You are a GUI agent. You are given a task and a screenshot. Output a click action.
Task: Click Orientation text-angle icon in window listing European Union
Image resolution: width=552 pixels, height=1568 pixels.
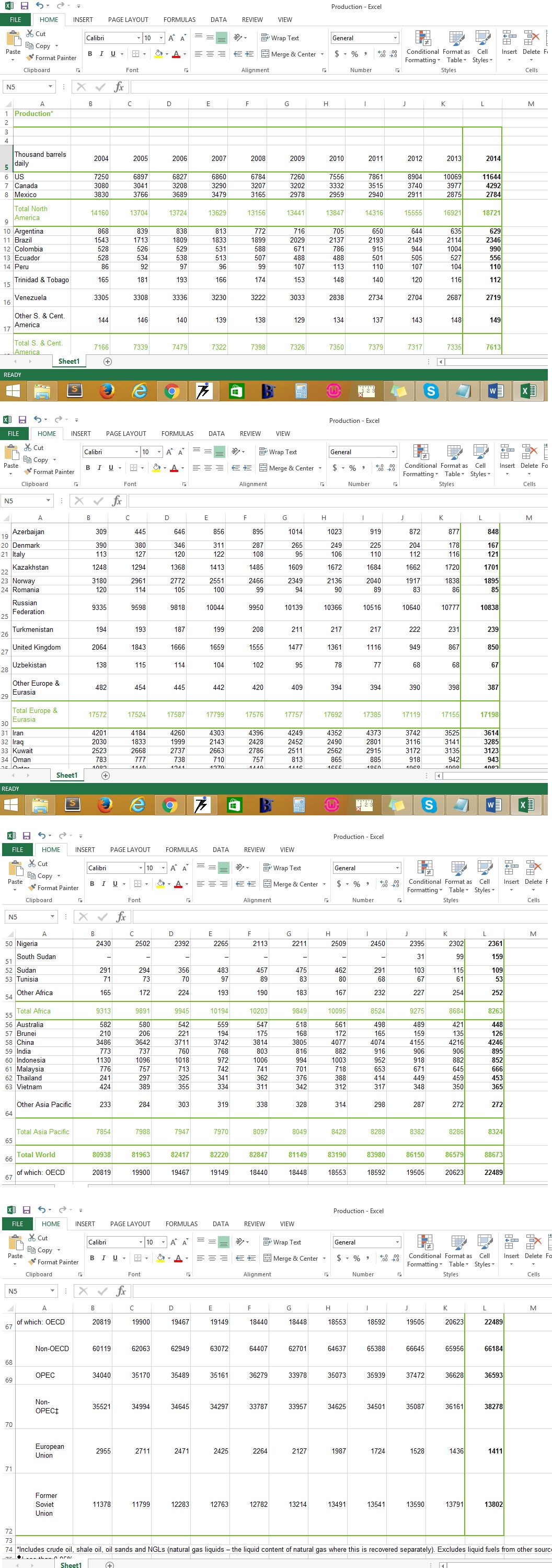point(240,1242)
